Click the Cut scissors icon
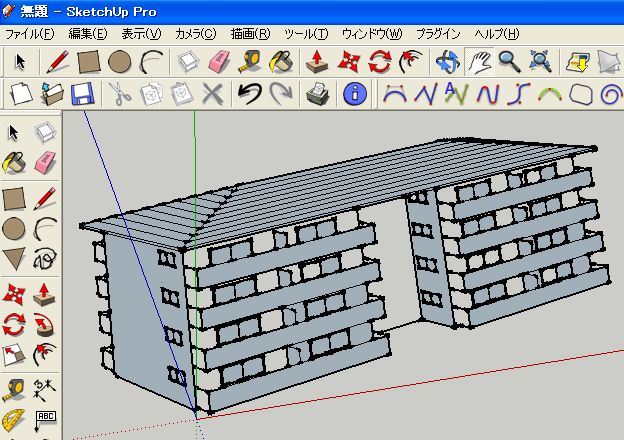The image size is (624, 440). tap(119, 94)
